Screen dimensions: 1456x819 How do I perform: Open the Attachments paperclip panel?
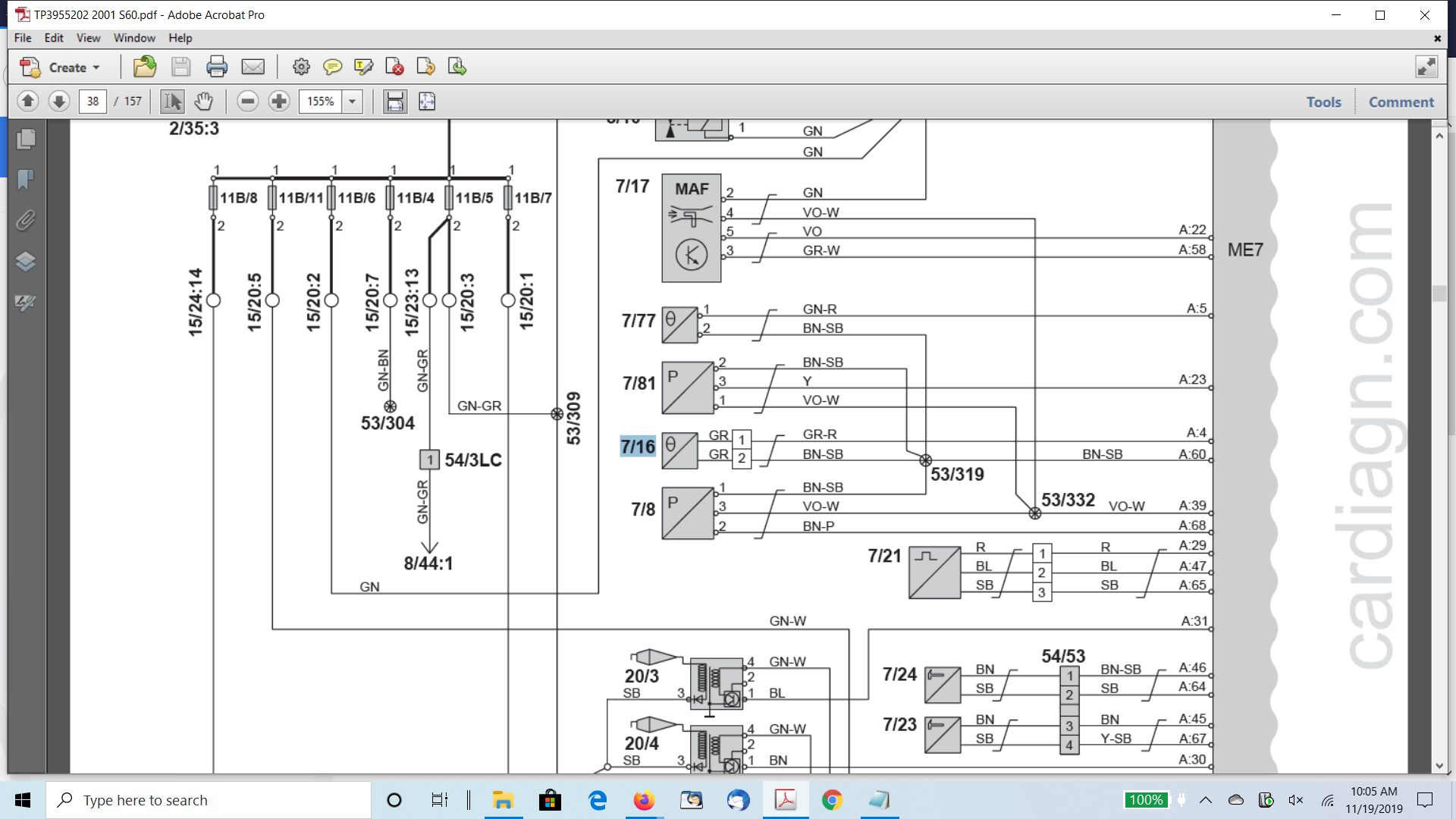tap(26, 221)
